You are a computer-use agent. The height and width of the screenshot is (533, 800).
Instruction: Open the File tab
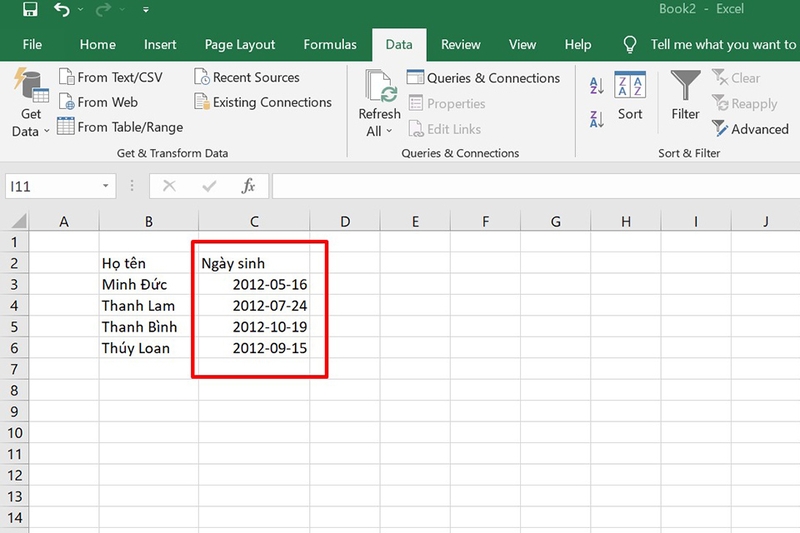(x=32, y=44)
